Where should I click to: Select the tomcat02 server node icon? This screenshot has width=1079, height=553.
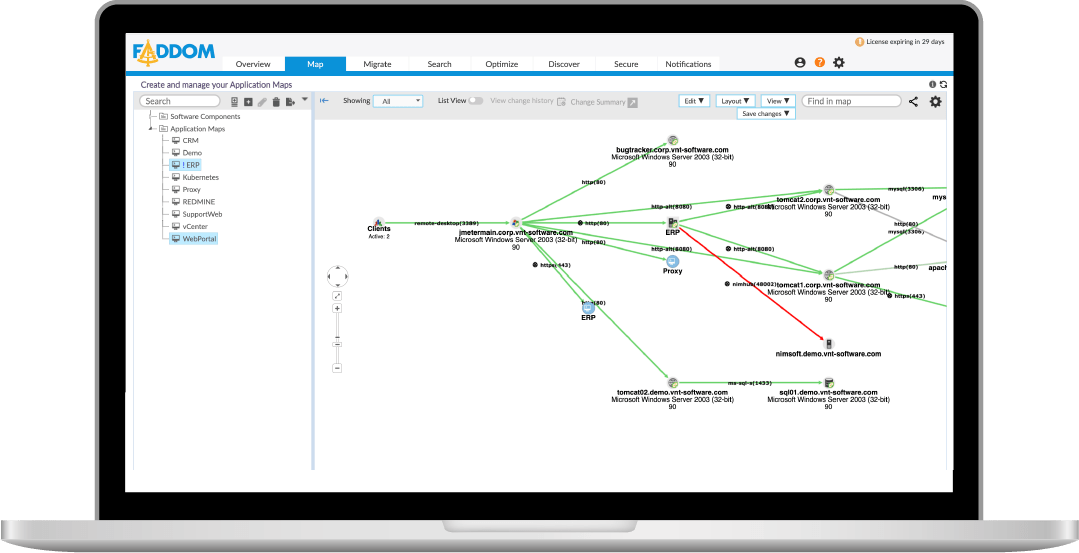click(x=673, y=383)
